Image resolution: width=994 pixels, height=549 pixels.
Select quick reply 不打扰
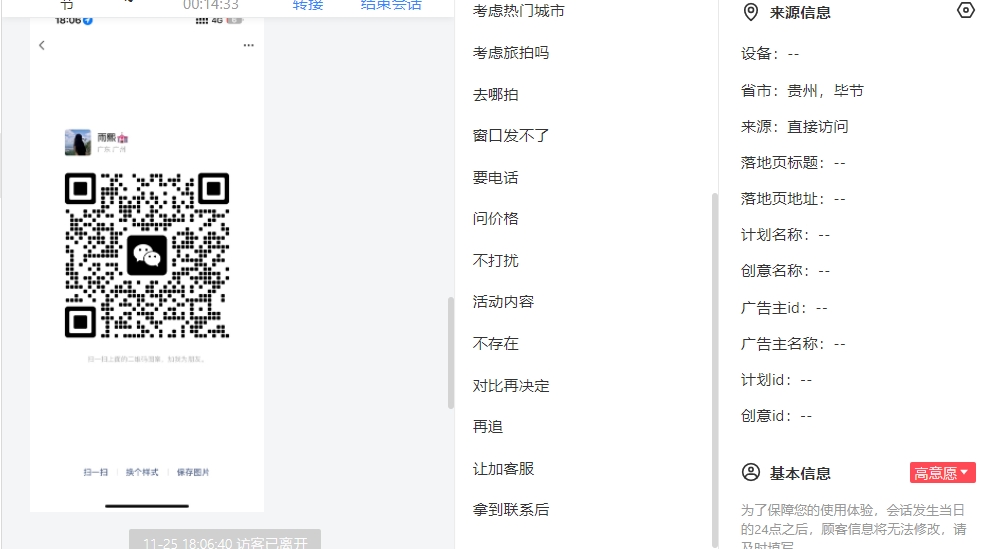click(496, 261)
